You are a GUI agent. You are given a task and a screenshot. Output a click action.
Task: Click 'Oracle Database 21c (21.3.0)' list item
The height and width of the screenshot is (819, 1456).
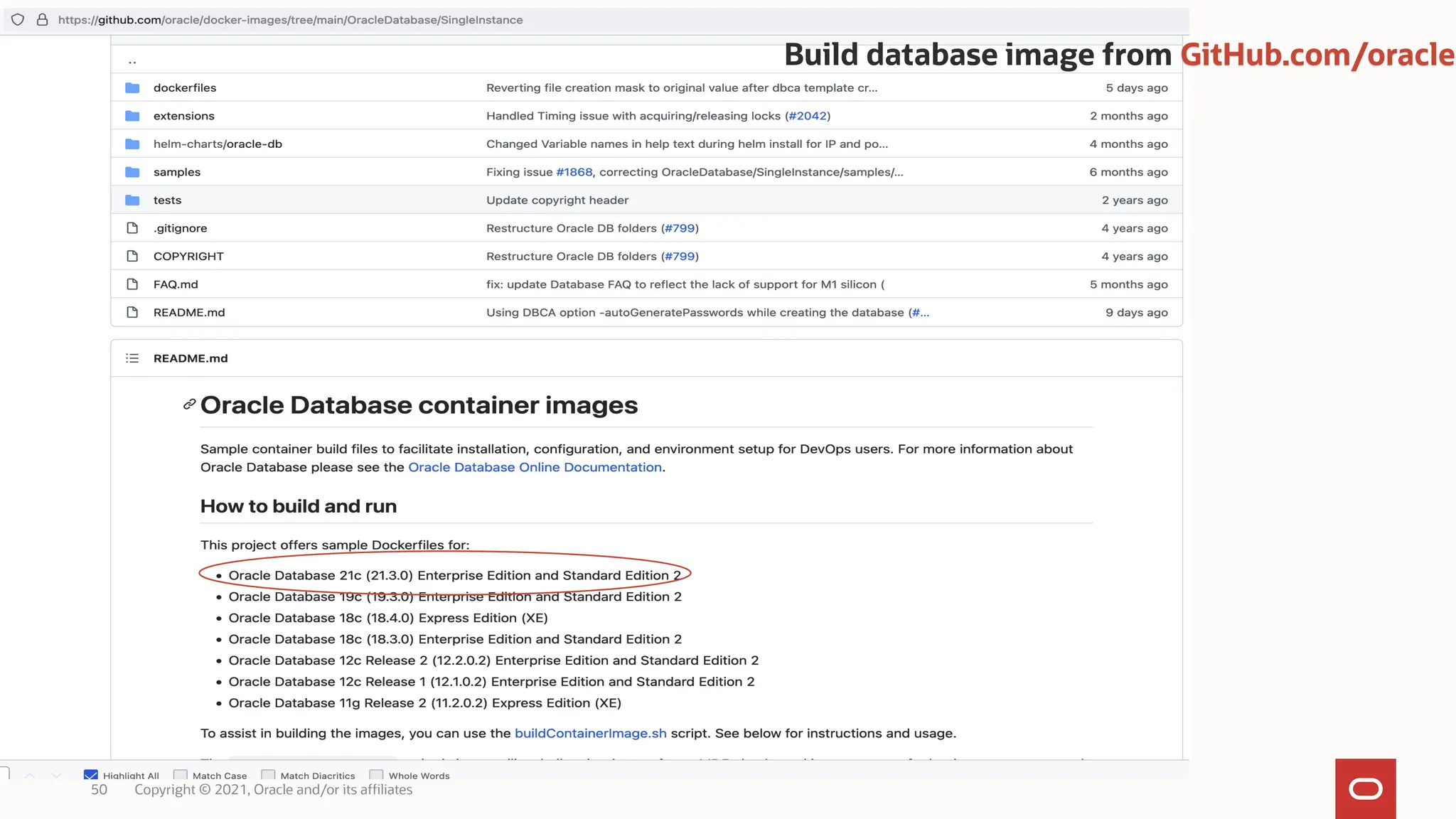click(455, 575)
